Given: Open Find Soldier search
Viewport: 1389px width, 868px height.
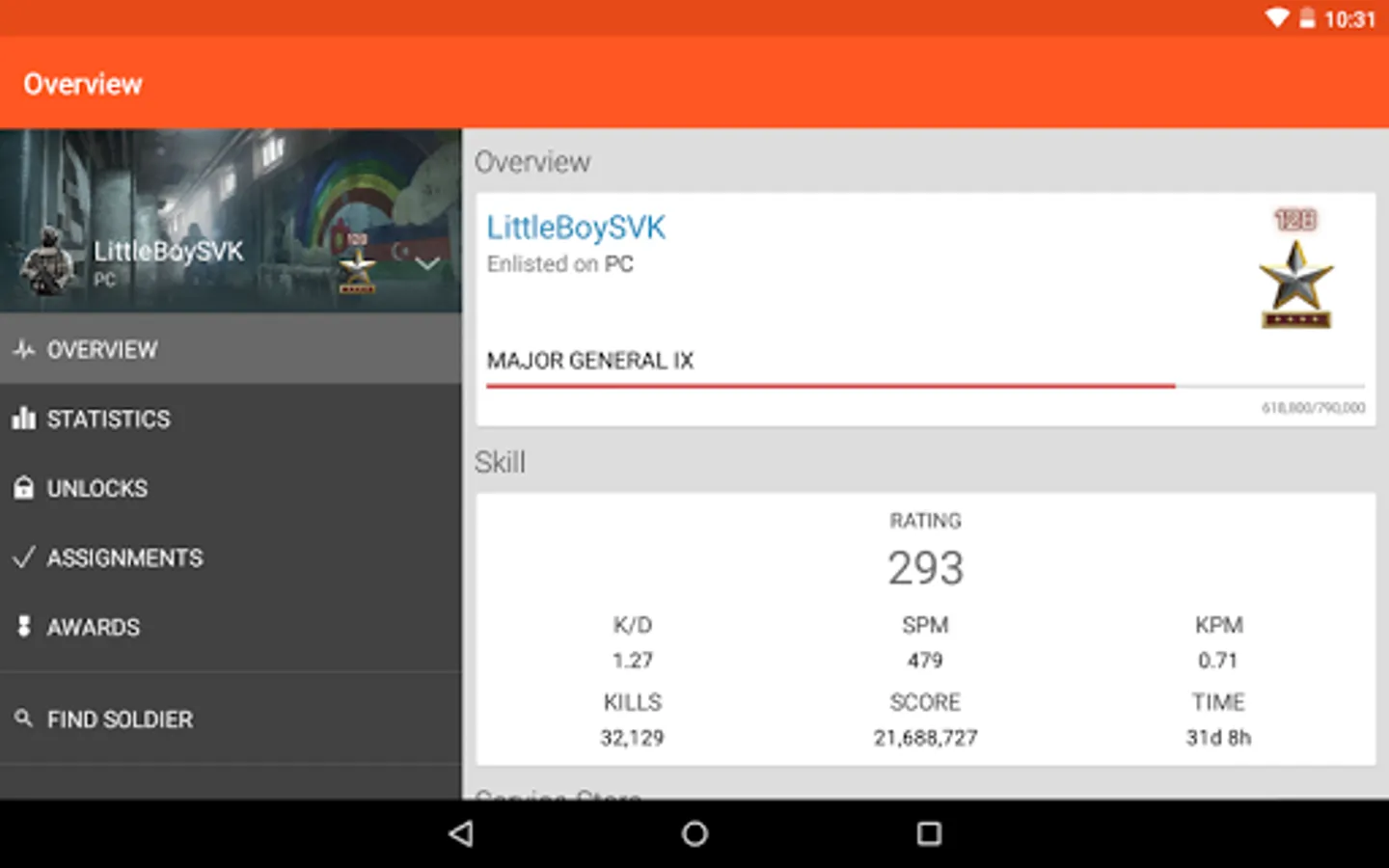Looking at the screenshot, I should tap(231, 719).
